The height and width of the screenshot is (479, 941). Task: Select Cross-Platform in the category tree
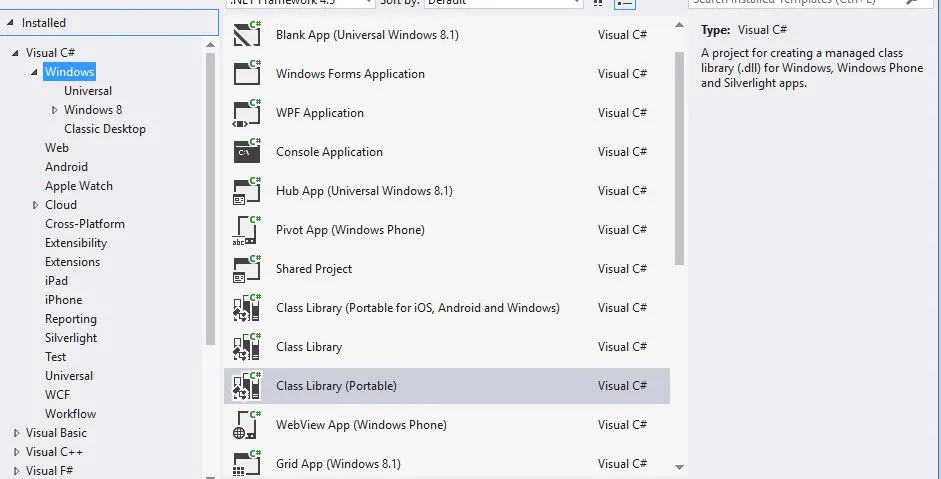[x=85, y=224]
